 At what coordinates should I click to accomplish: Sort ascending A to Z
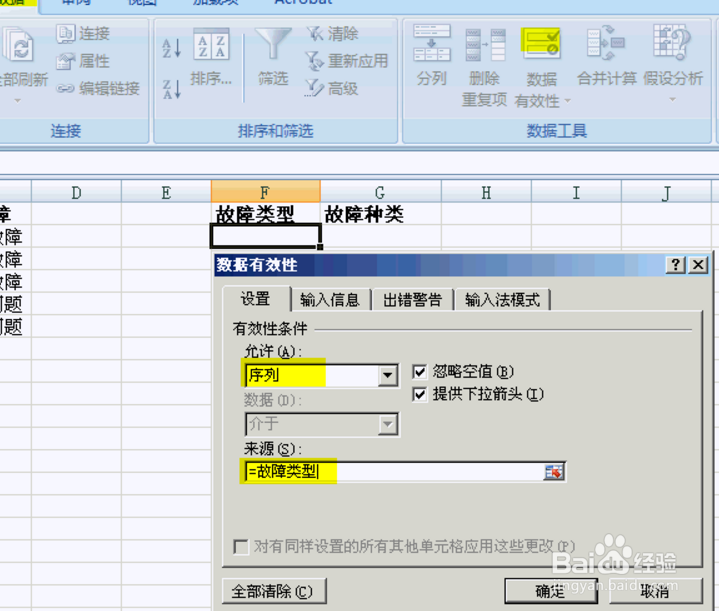172,48
